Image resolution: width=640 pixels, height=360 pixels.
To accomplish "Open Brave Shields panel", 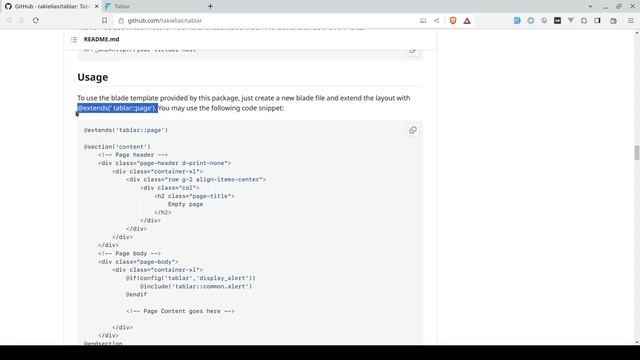I will click(x=453, y=20).
